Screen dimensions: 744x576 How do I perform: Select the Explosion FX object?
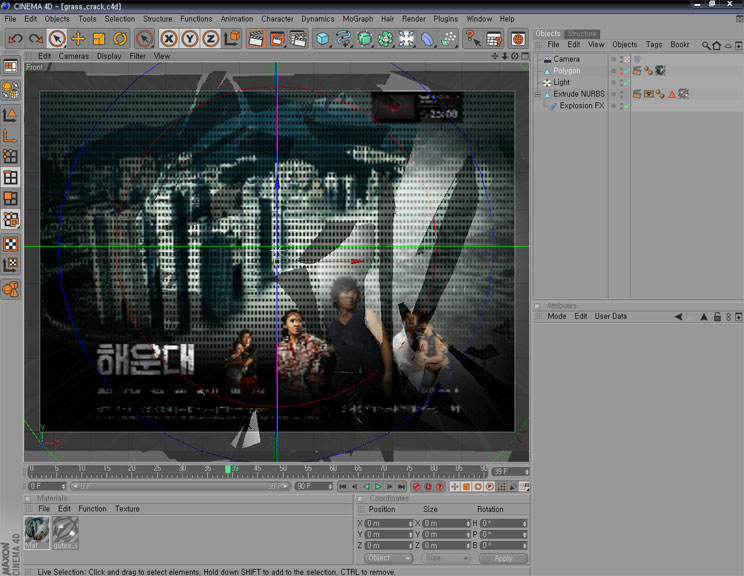point(582,105)
